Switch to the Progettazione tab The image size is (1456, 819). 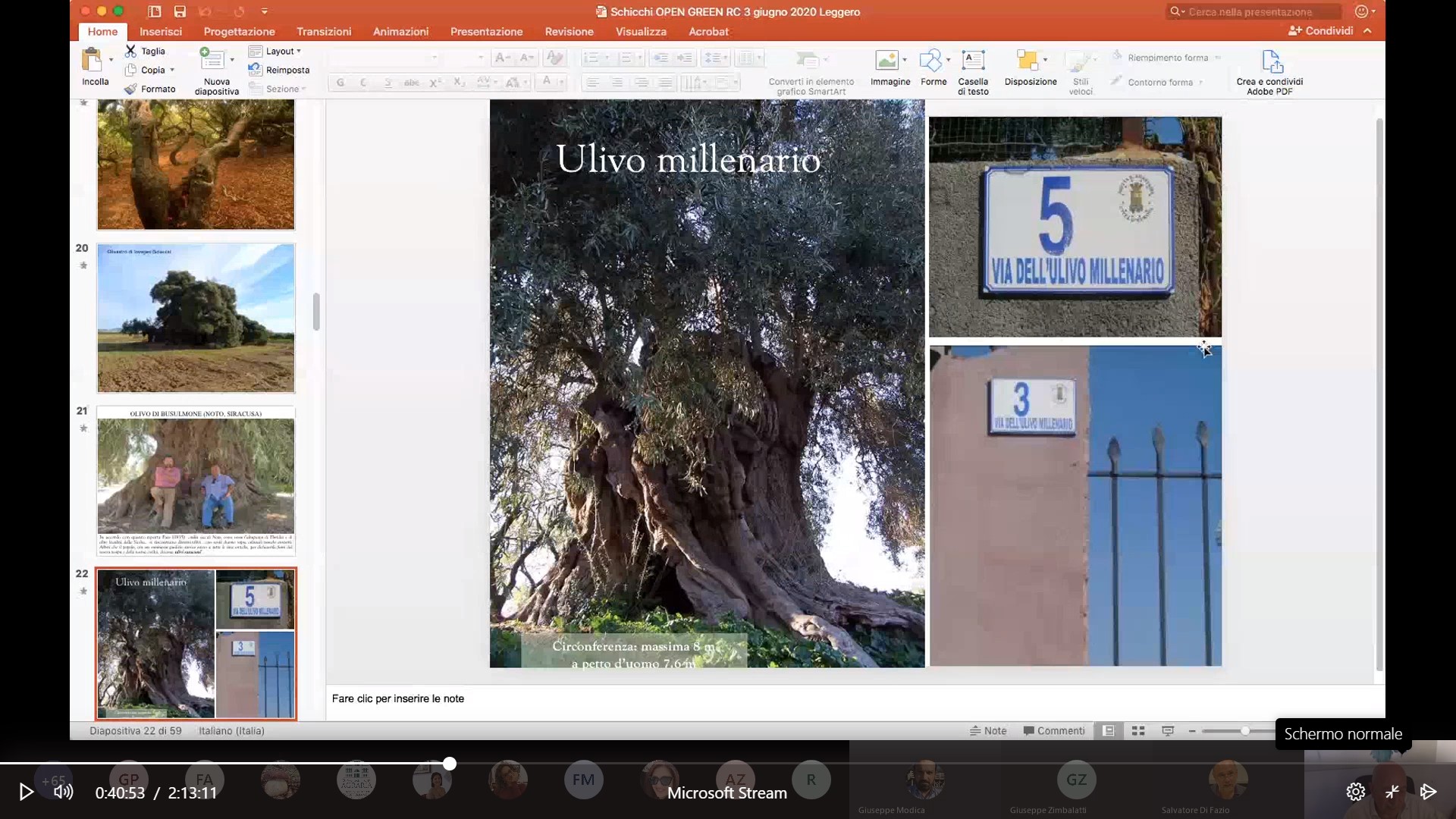point(239,31)
